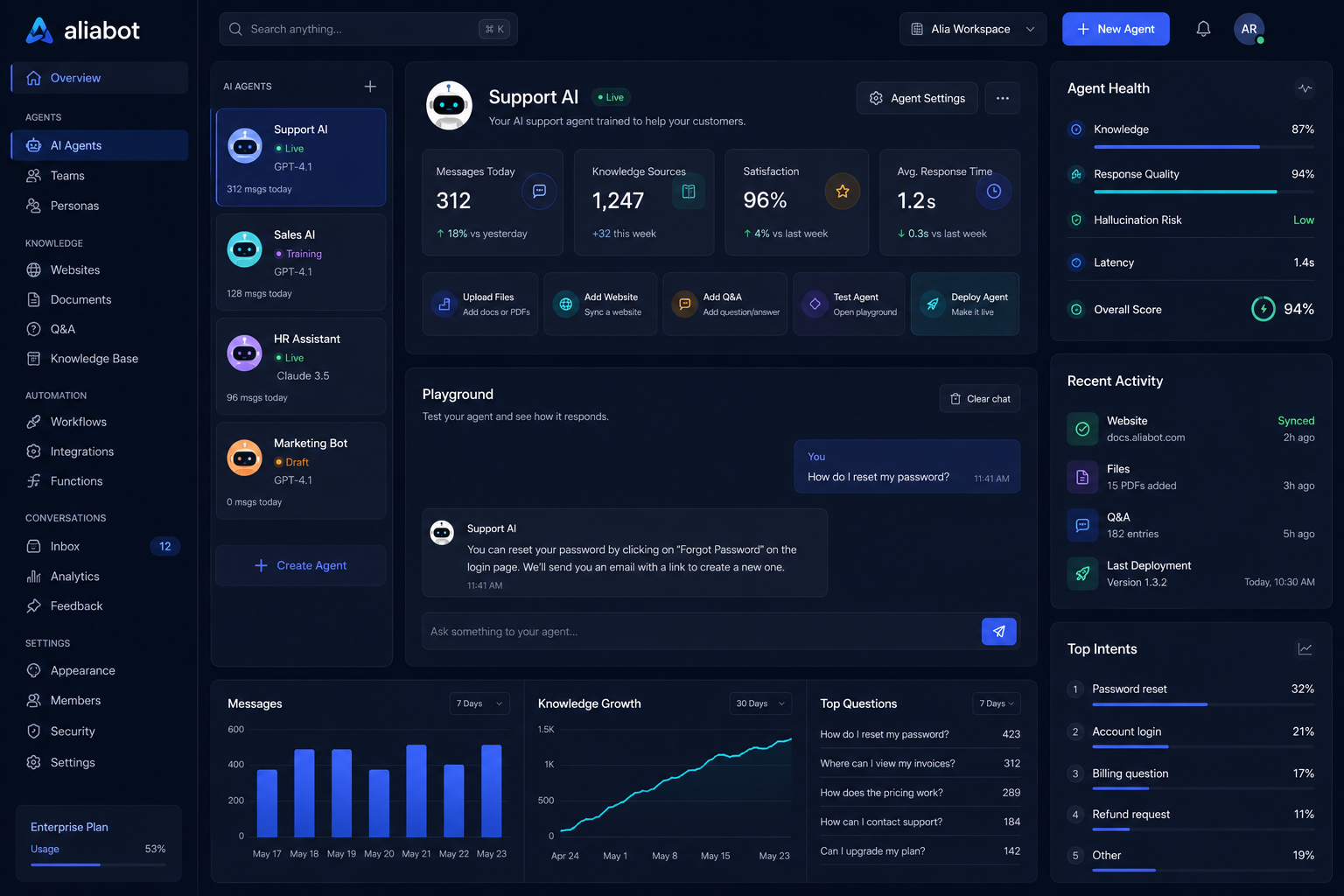Screen dimensions: 1344x896
Task: Click Agent Health activity pulse icon
Action: click(x=1305, y=88)
